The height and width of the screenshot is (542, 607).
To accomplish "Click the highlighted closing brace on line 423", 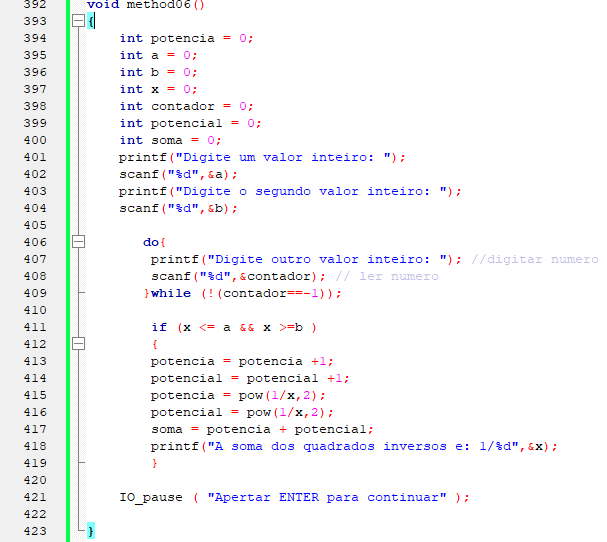I will point(91,531).
